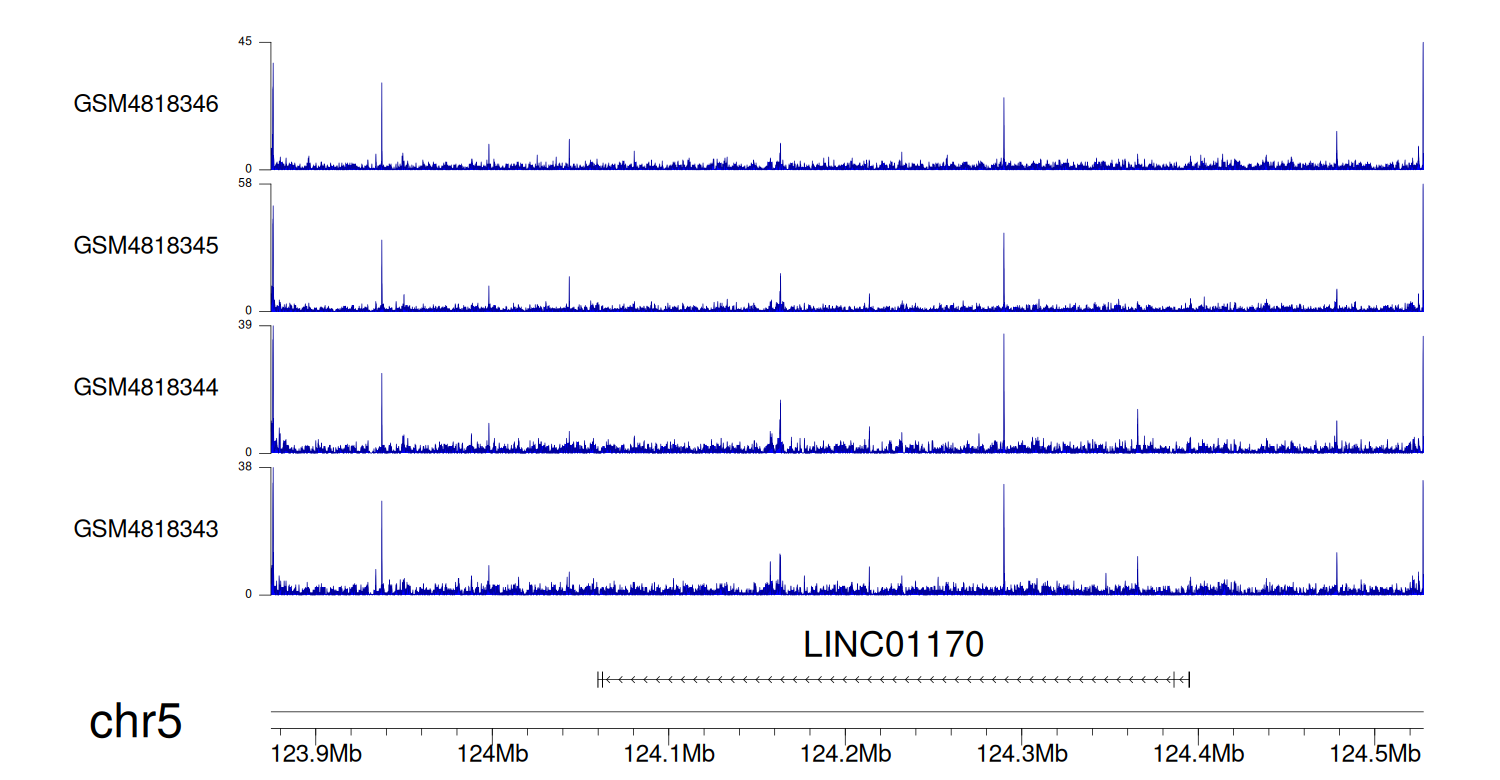
Task: Click the 124.5Mb axis tick label
Action: click(1375, 753)
